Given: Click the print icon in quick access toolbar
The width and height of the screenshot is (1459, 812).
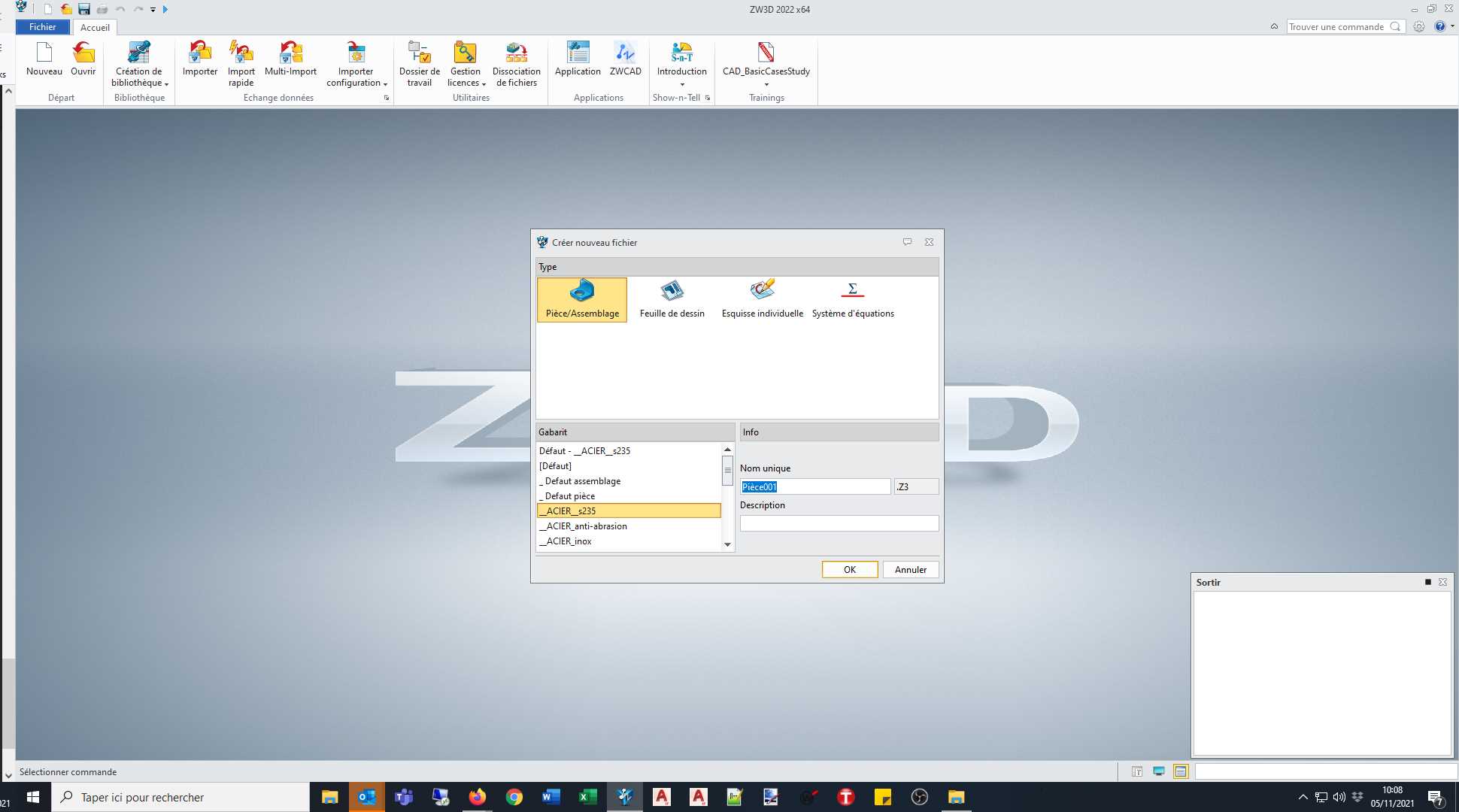Looking at the screenshot, I should [102, 9].
